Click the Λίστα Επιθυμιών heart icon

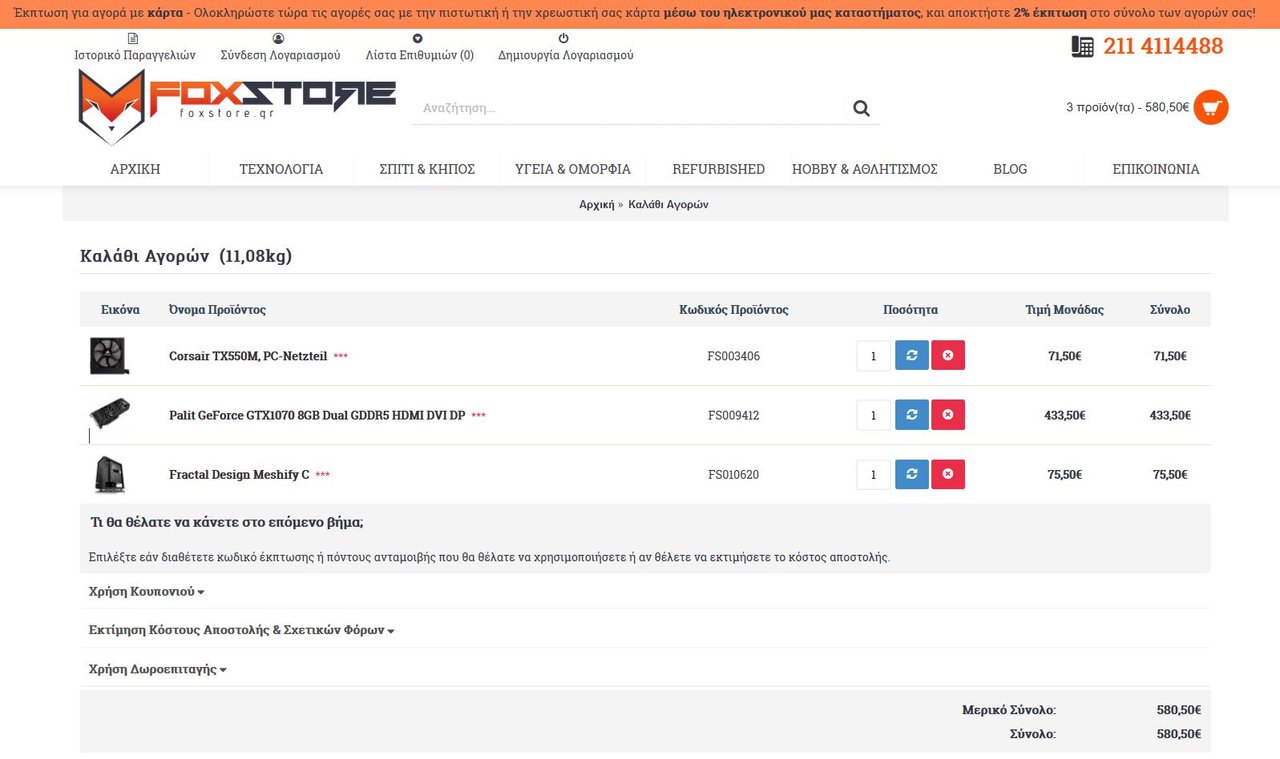coord(418,39)
